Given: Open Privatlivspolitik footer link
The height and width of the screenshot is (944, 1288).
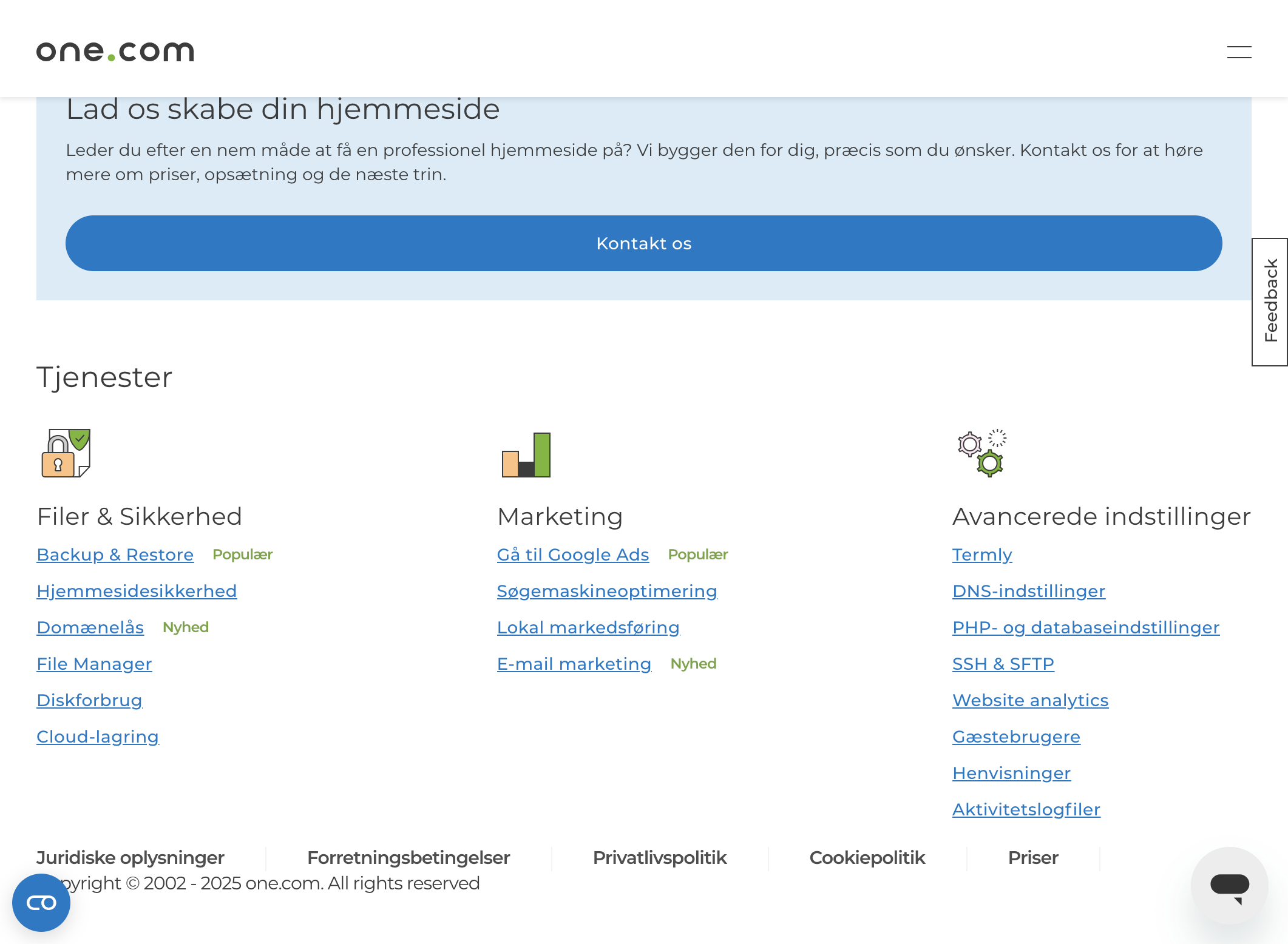Looking at the screenshot, I should pos(660,858).
